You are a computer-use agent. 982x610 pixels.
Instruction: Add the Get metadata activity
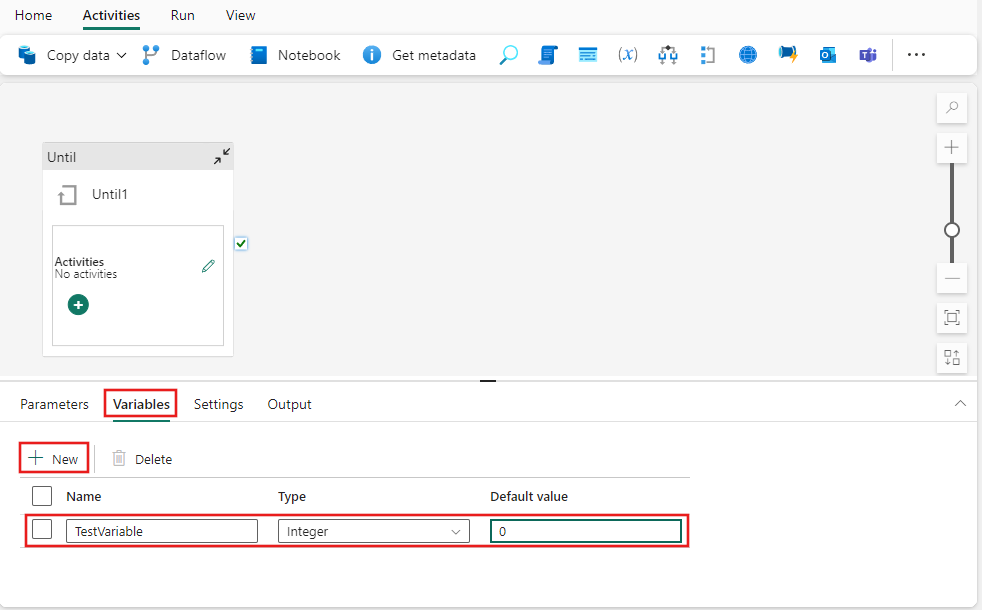[419, 55]
